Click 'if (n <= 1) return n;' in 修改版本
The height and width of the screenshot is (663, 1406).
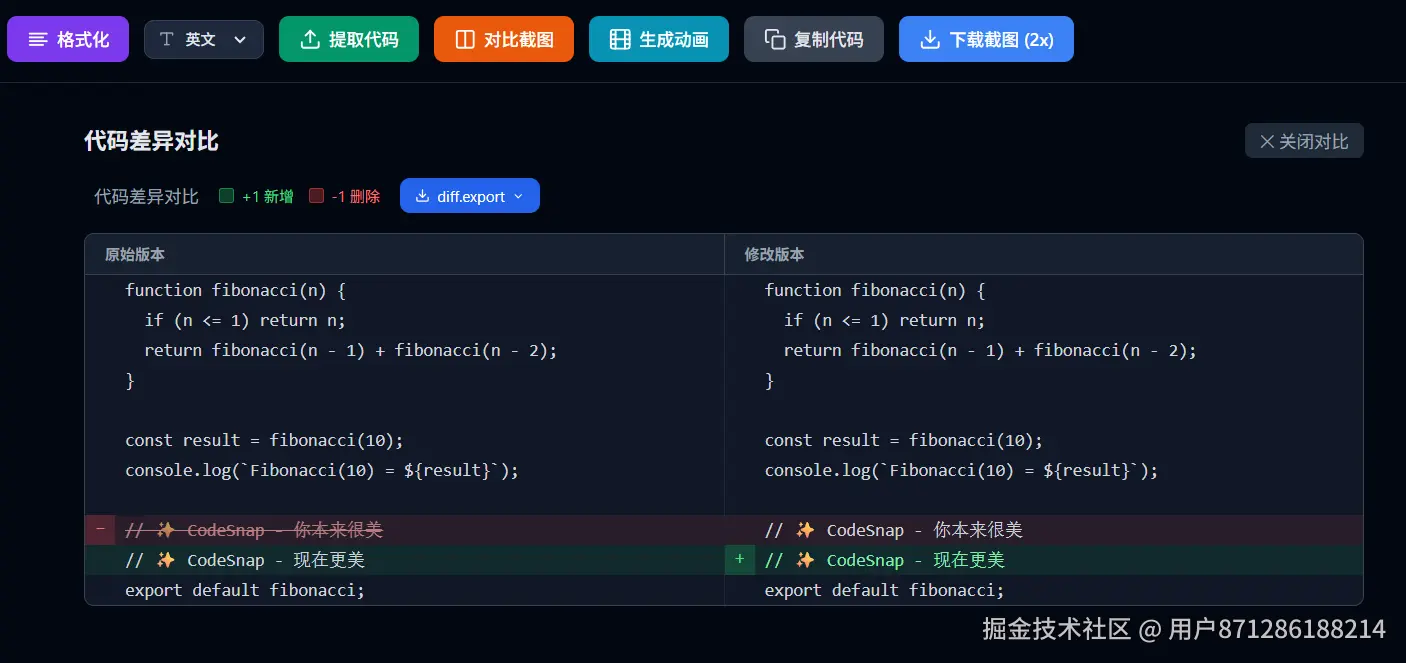pyautogui.click(x=885, y=320)
